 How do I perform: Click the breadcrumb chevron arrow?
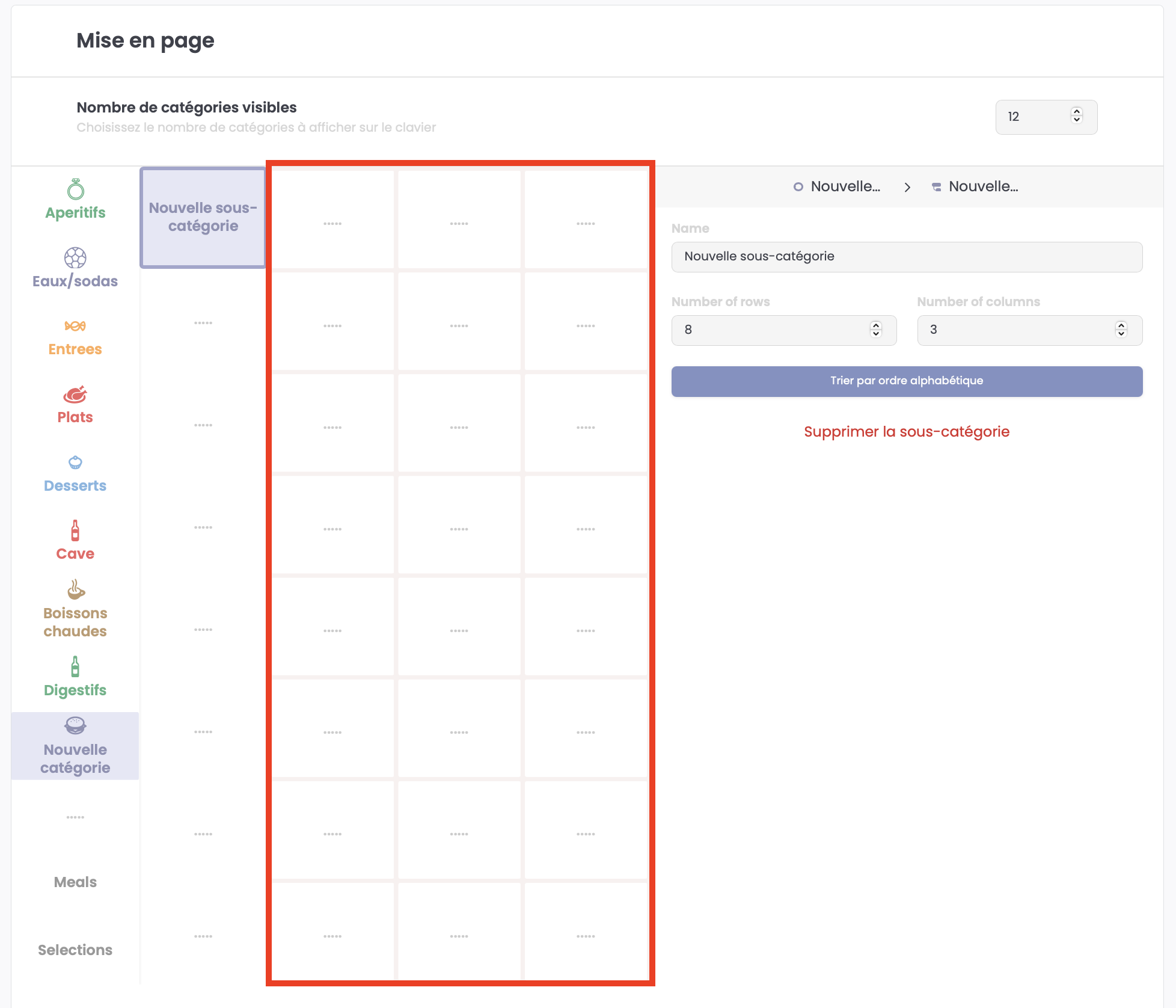click(907, 187)
